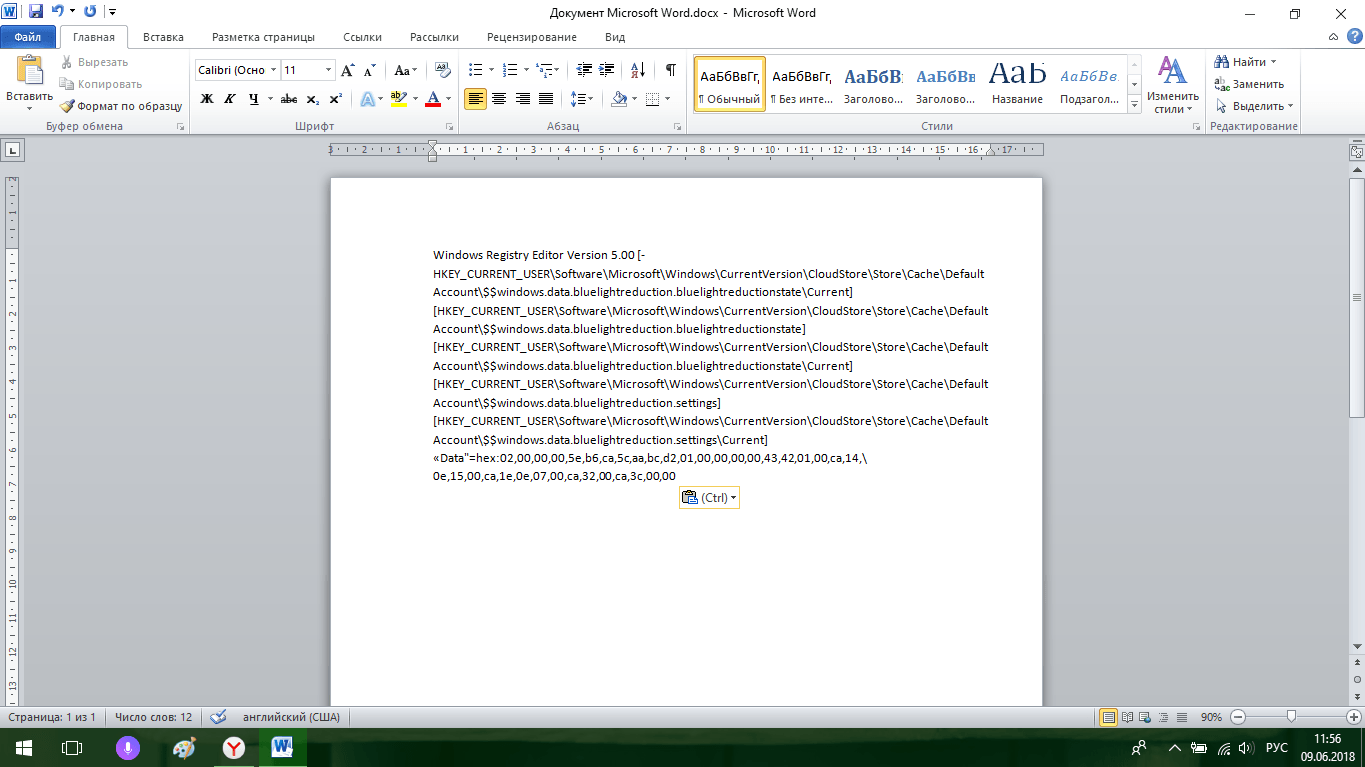This screenshot has width=1365, height=767.
Task: Click Страница: 1 из 1 status
Action: coord(52,717)
